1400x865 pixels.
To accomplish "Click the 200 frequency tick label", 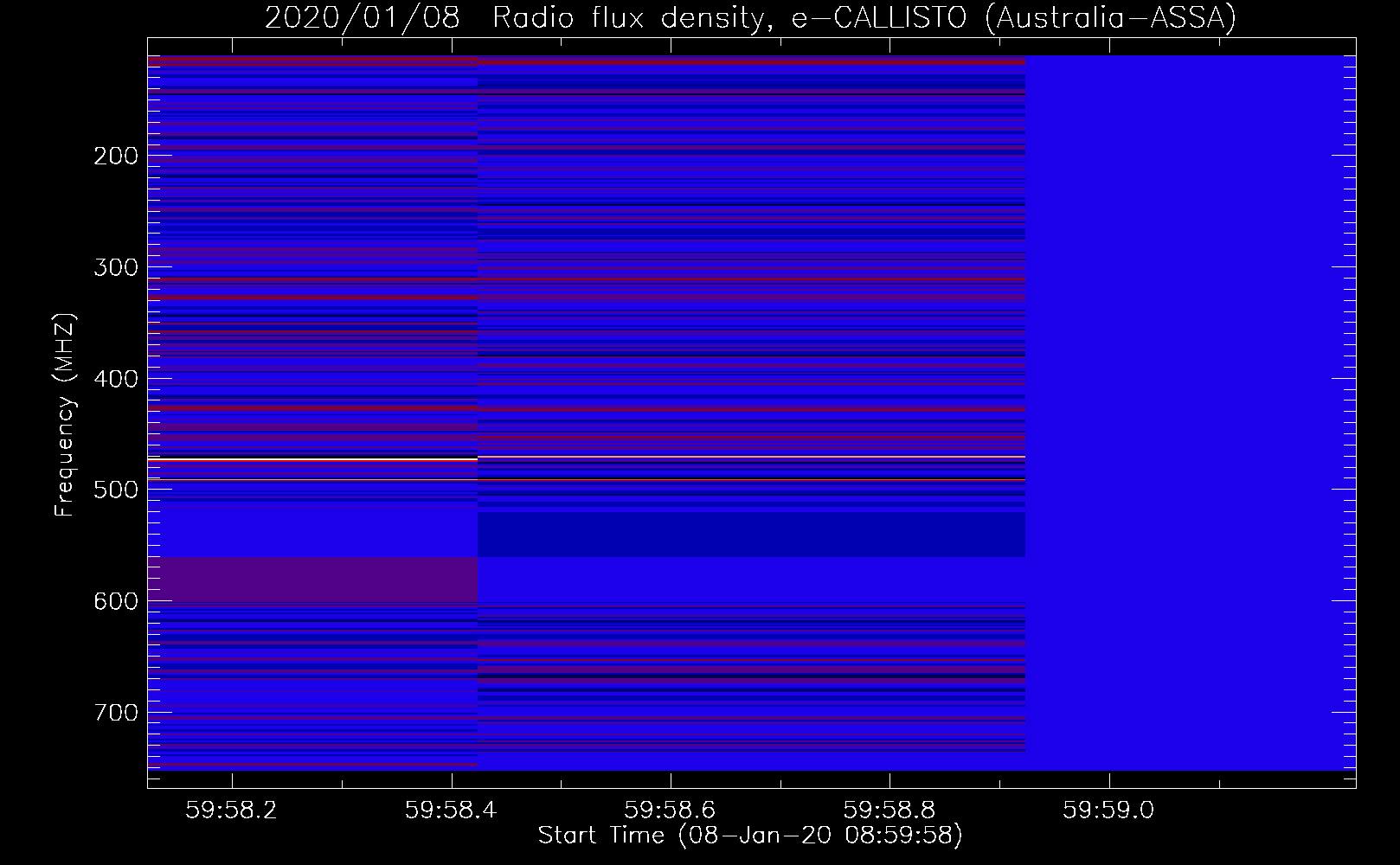I will click(116, 156).
